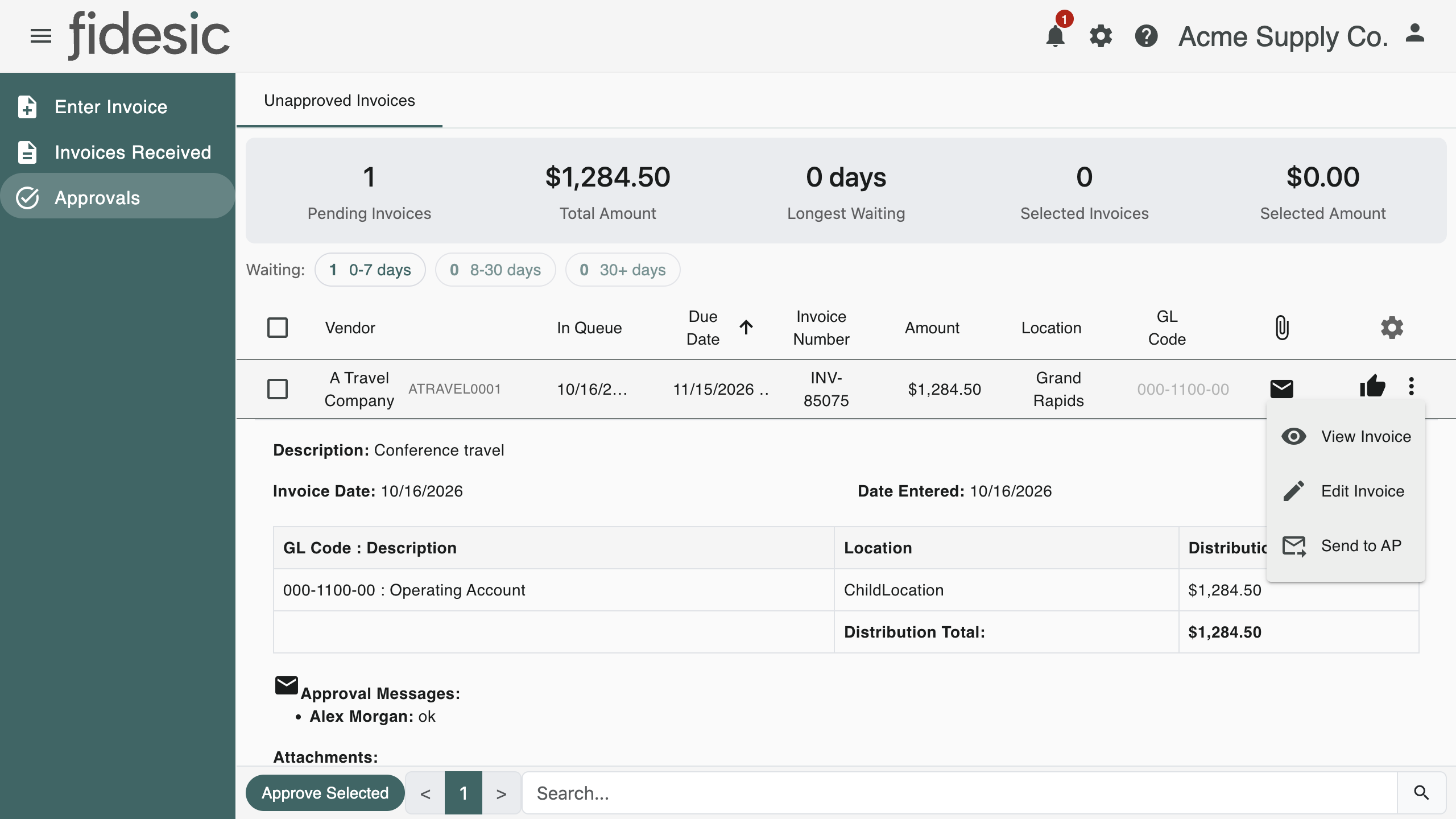This screenshot has height=819, width=1456.
Task: Open the settings gear in the header
Action: [x=1101, y=36]
